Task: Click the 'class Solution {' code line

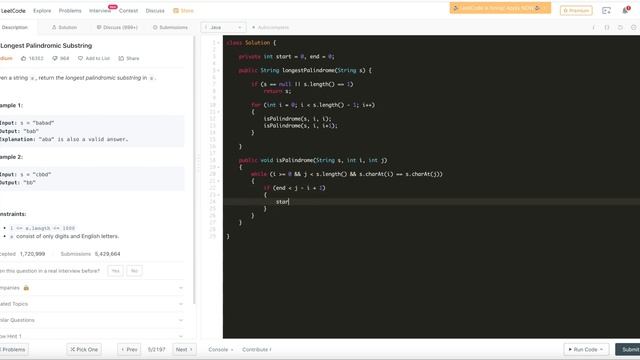Action: coord(251,42)
